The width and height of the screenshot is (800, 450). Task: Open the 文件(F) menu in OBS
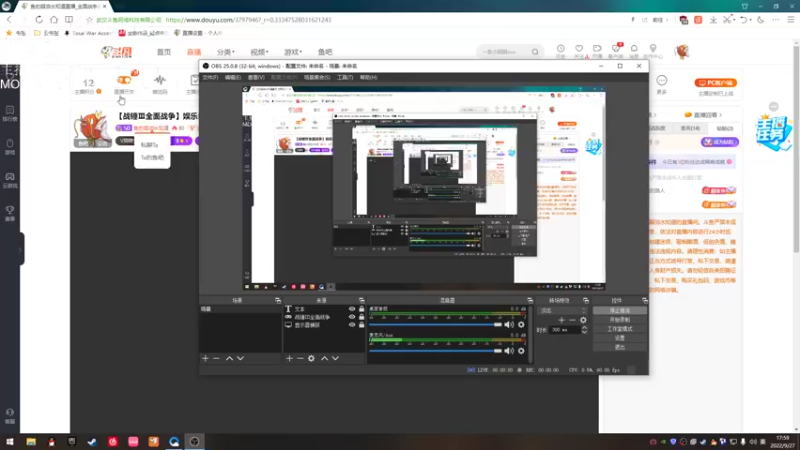210,78
